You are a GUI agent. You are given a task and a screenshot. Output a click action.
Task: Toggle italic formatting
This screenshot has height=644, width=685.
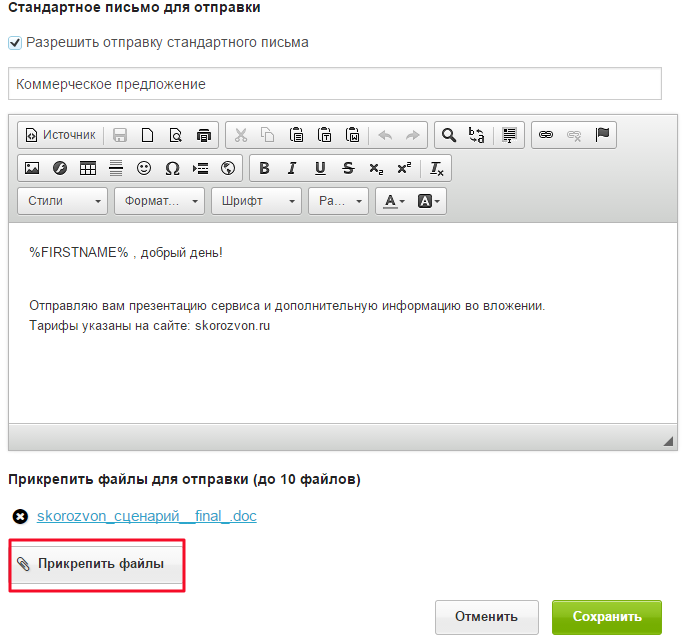(292, 168)
